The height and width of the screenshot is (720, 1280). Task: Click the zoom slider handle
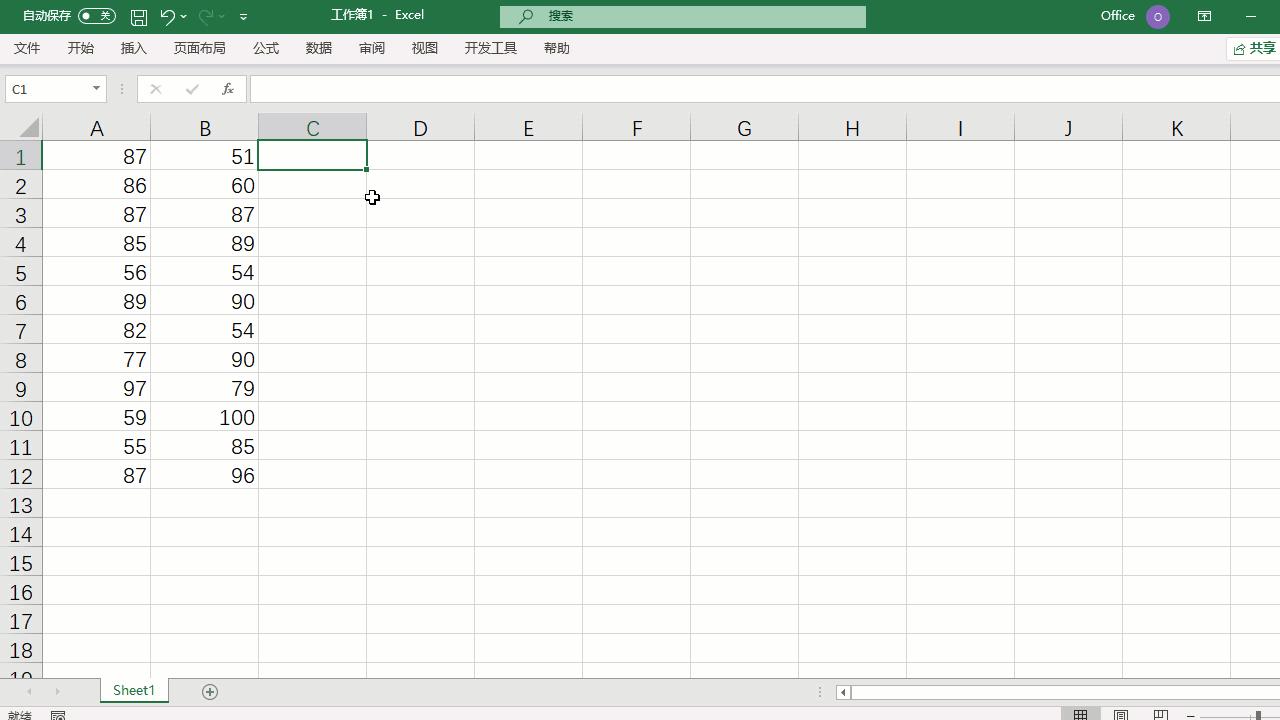[1258, 715]
